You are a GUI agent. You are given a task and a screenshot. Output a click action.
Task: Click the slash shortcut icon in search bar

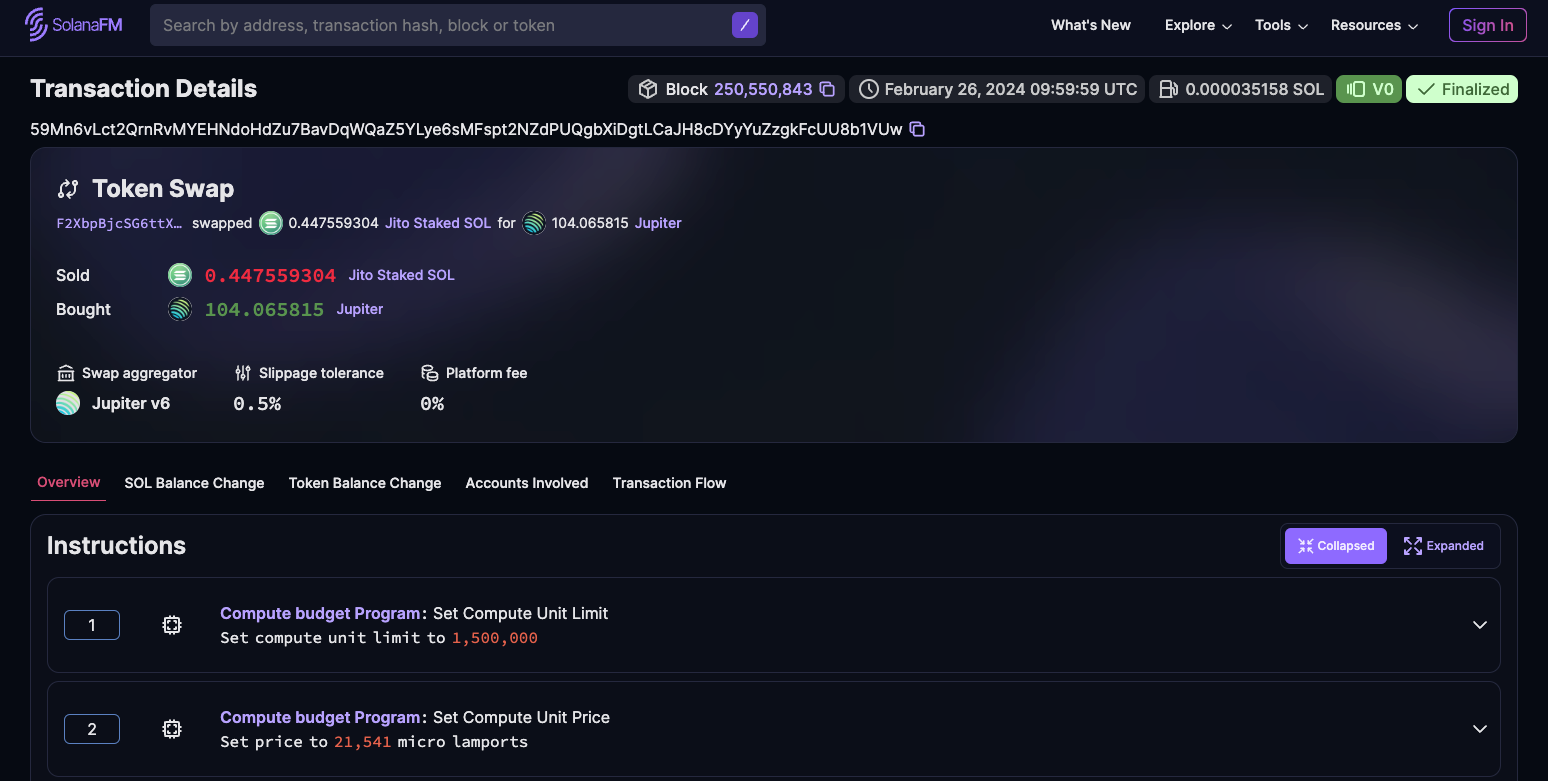[x=744, y=25]
